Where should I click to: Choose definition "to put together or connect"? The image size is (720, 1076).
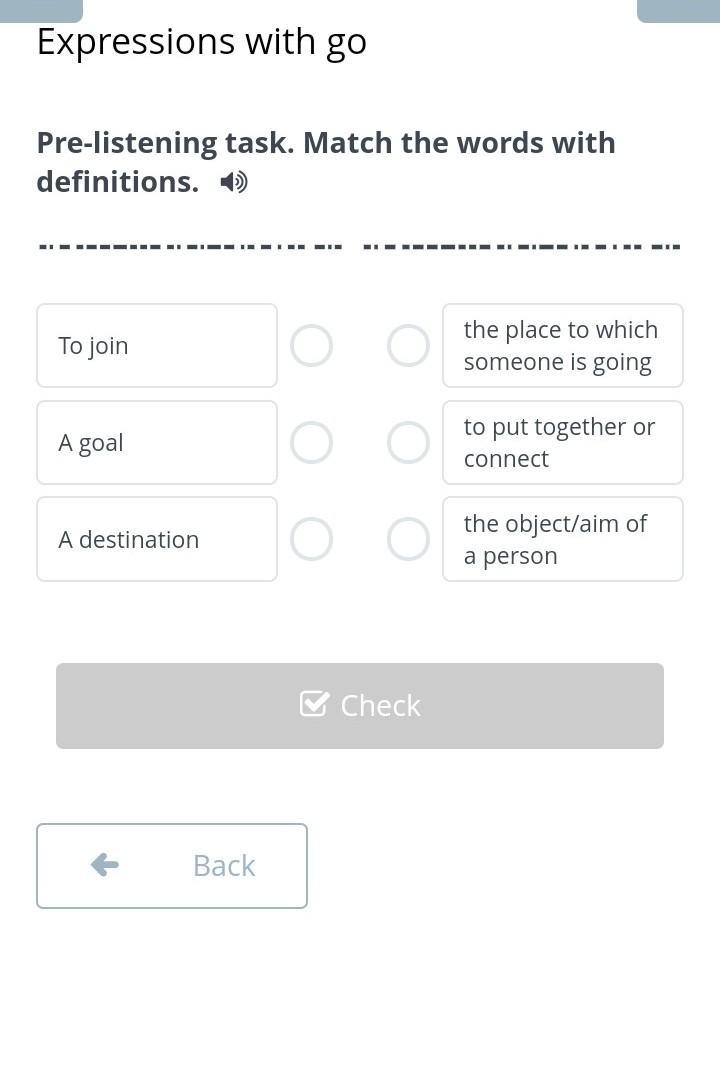(562, 443)
